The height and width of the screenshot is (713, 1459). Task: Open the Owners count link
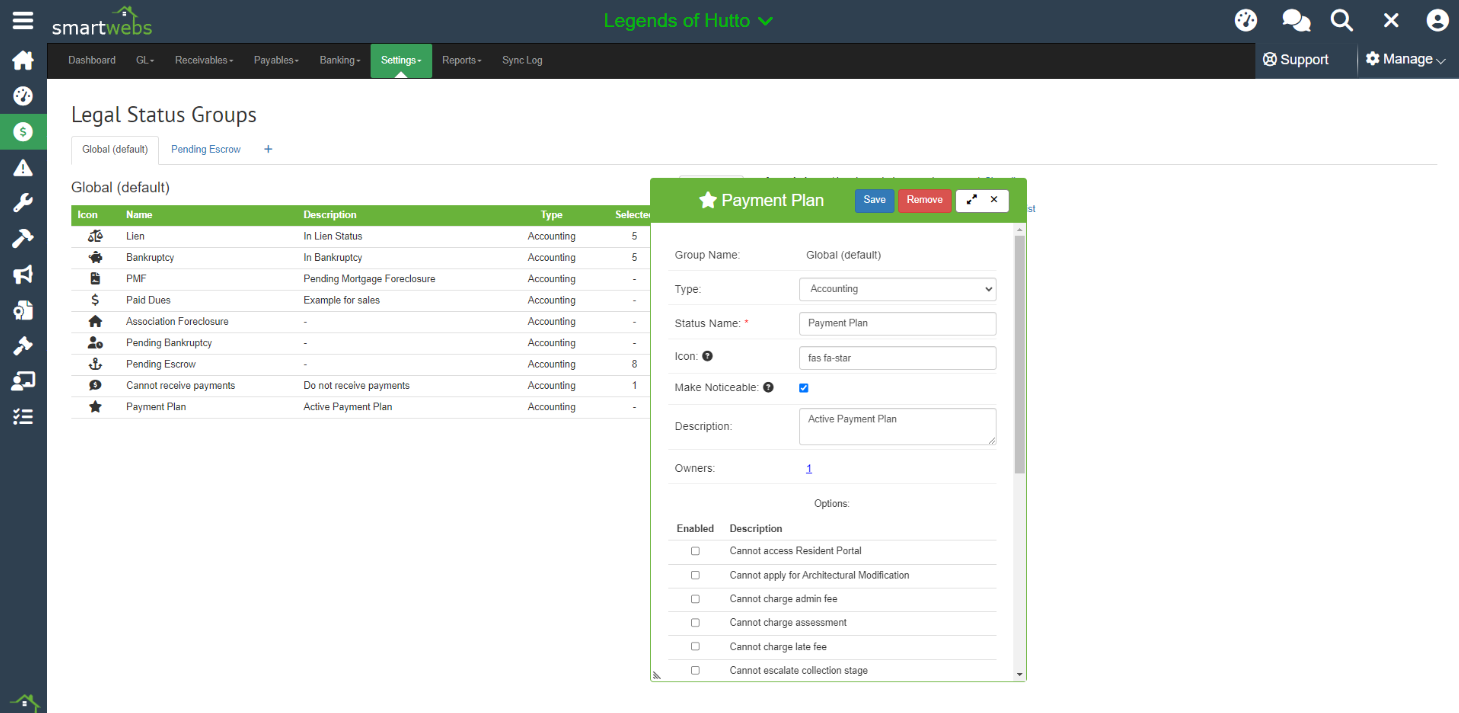[x=809, y=468]
